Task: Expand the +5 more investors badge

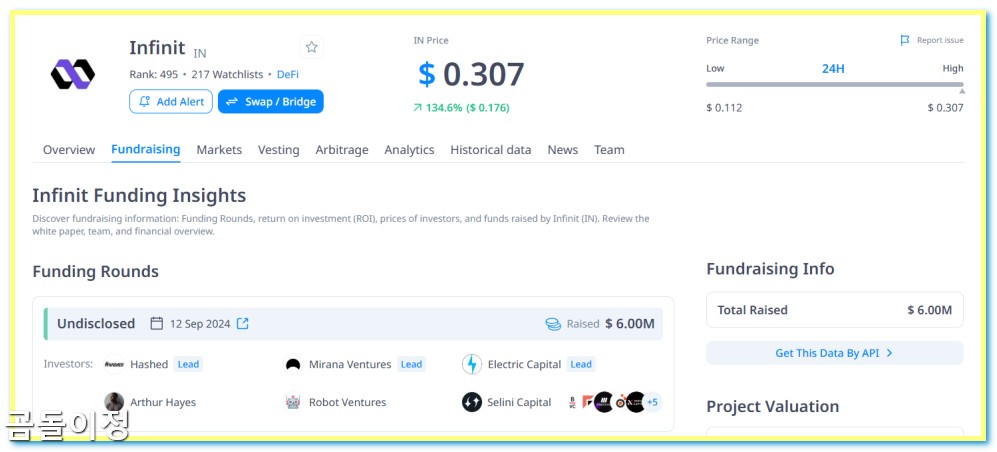Action: coord(652,402)
